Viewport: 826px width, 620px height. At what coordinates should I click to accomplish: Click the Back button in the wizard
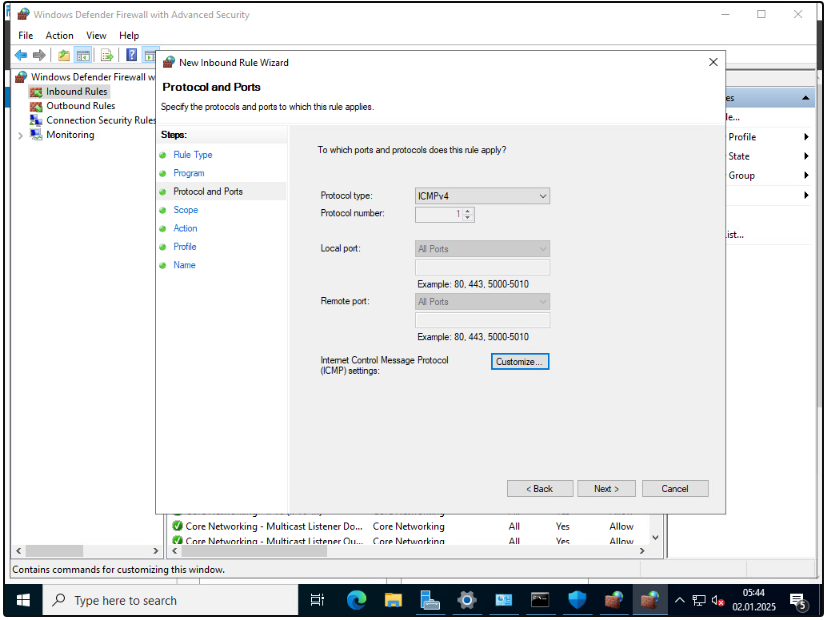click(540, 488)
